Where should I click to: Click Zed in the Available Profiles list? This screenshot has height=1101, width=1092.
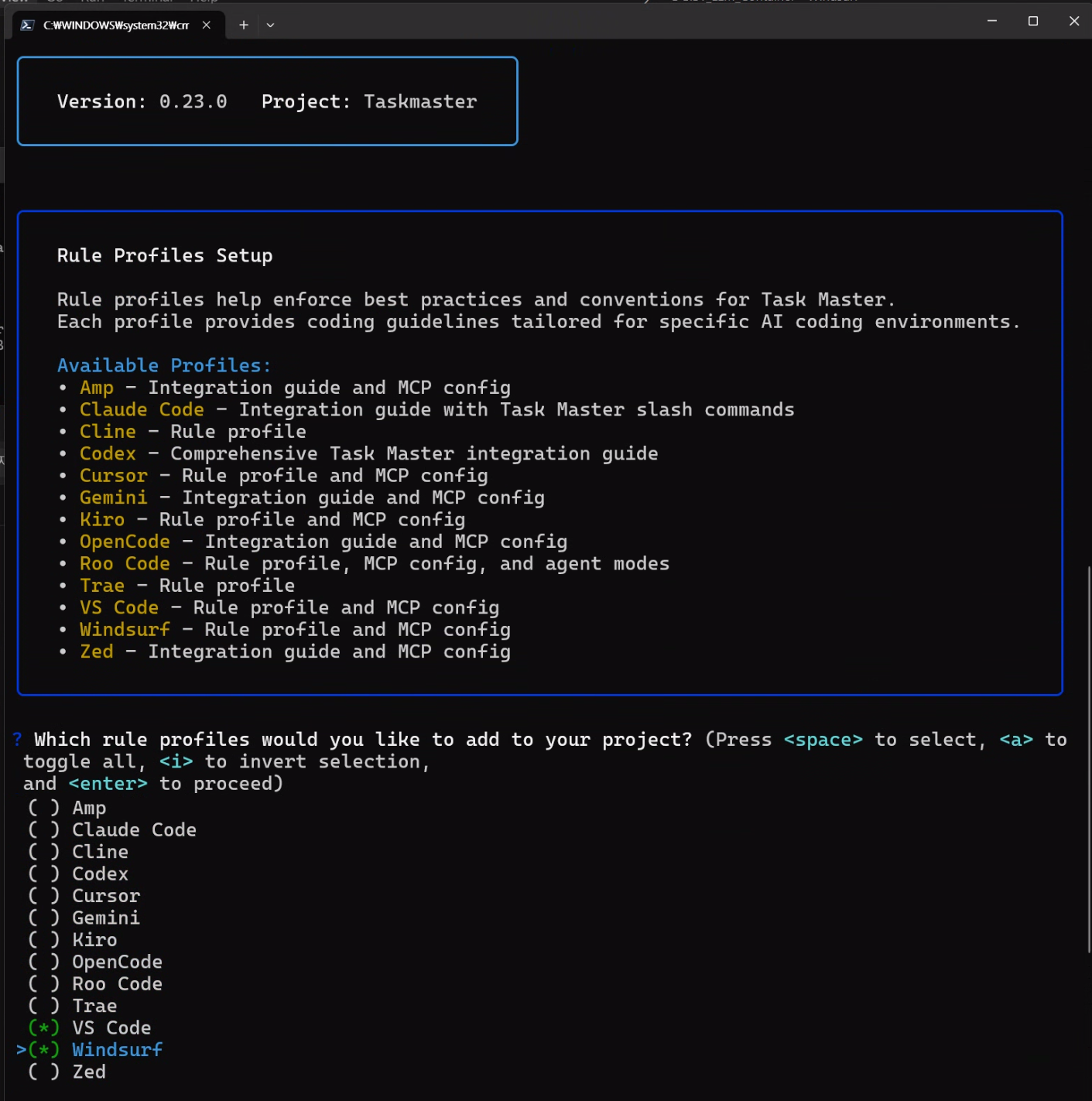(97, 652)
